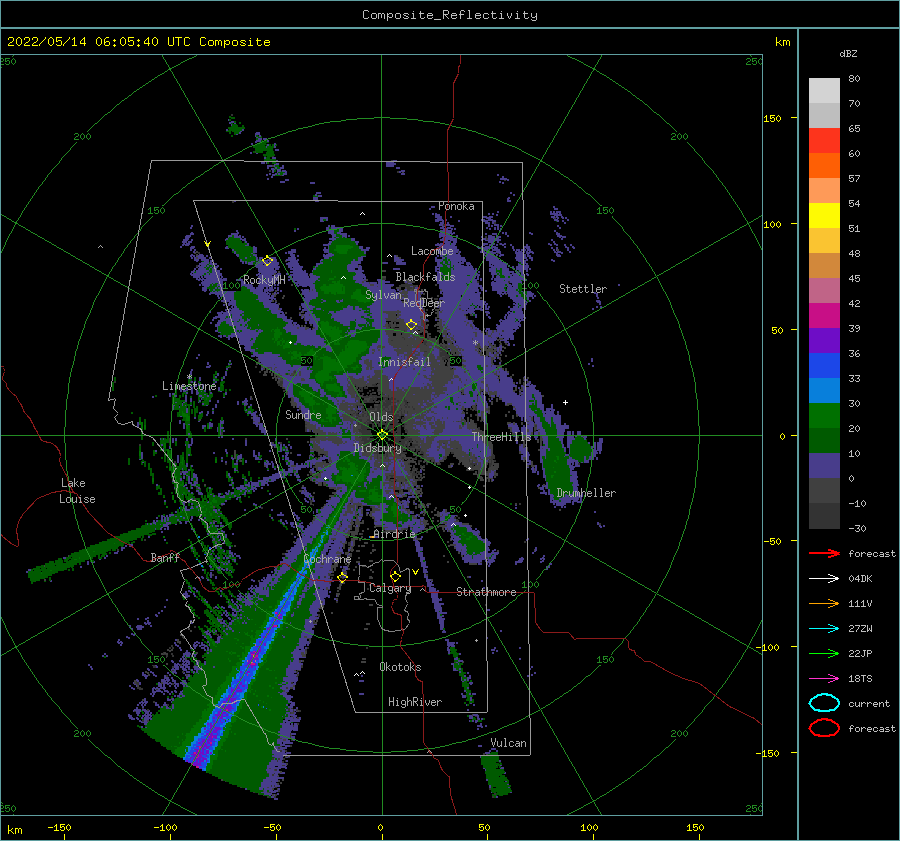
Task: Click the Ponoka city label
Action: coord(456,206)
